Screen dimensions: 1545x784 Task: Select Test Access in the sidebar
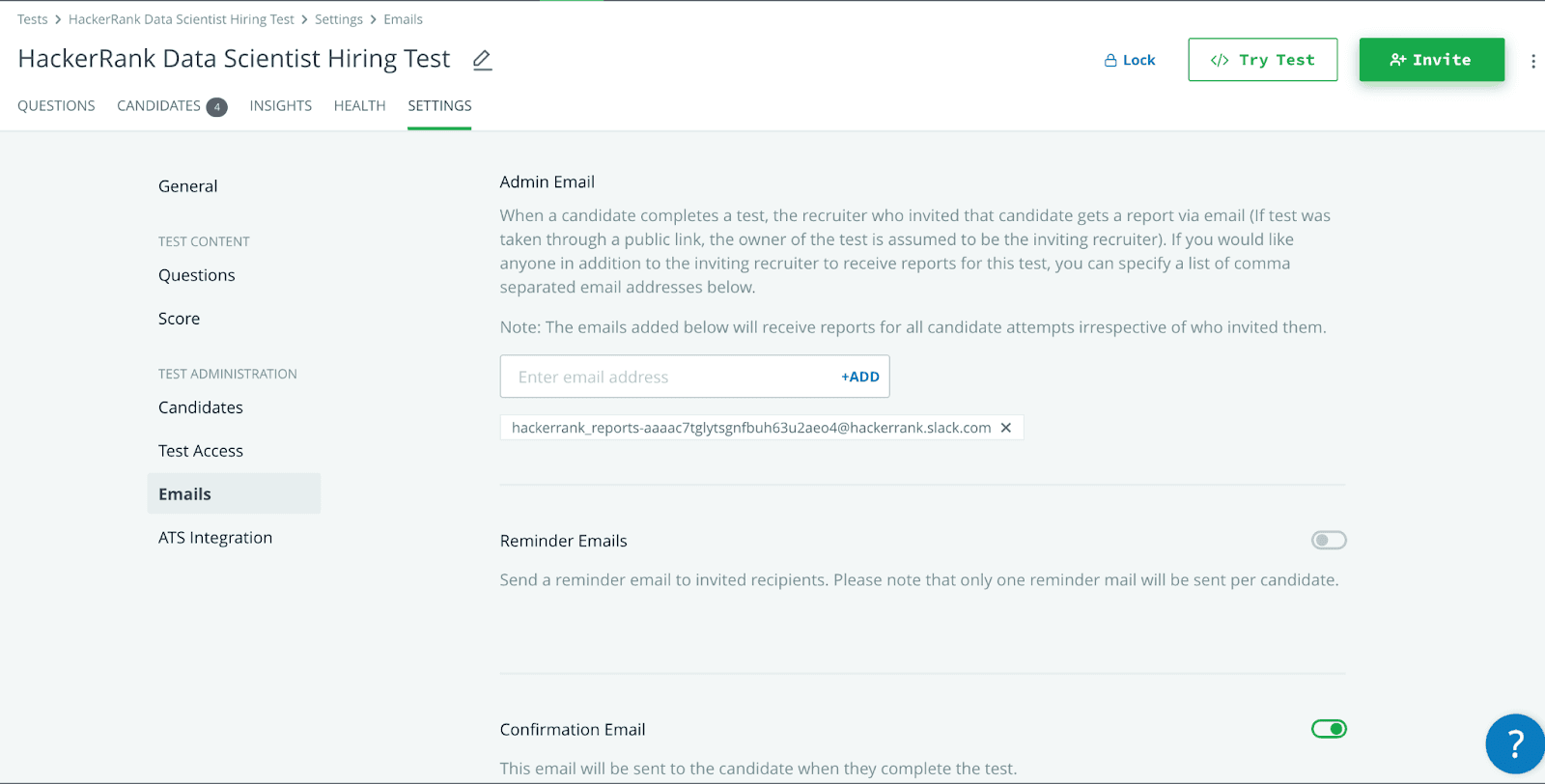[201, 451]
